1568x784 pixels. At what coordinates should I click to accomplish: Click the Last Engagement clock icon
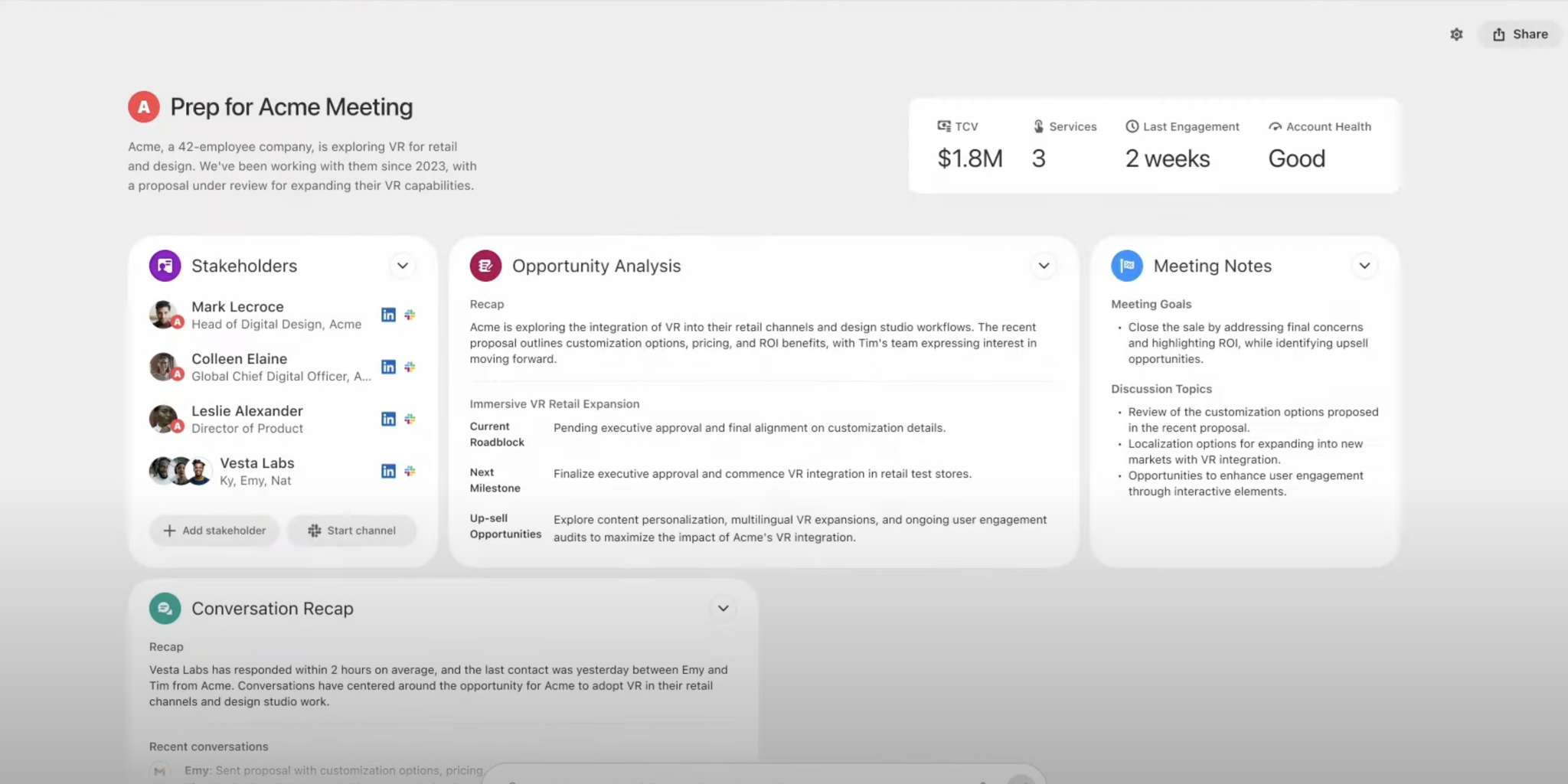1132,126
